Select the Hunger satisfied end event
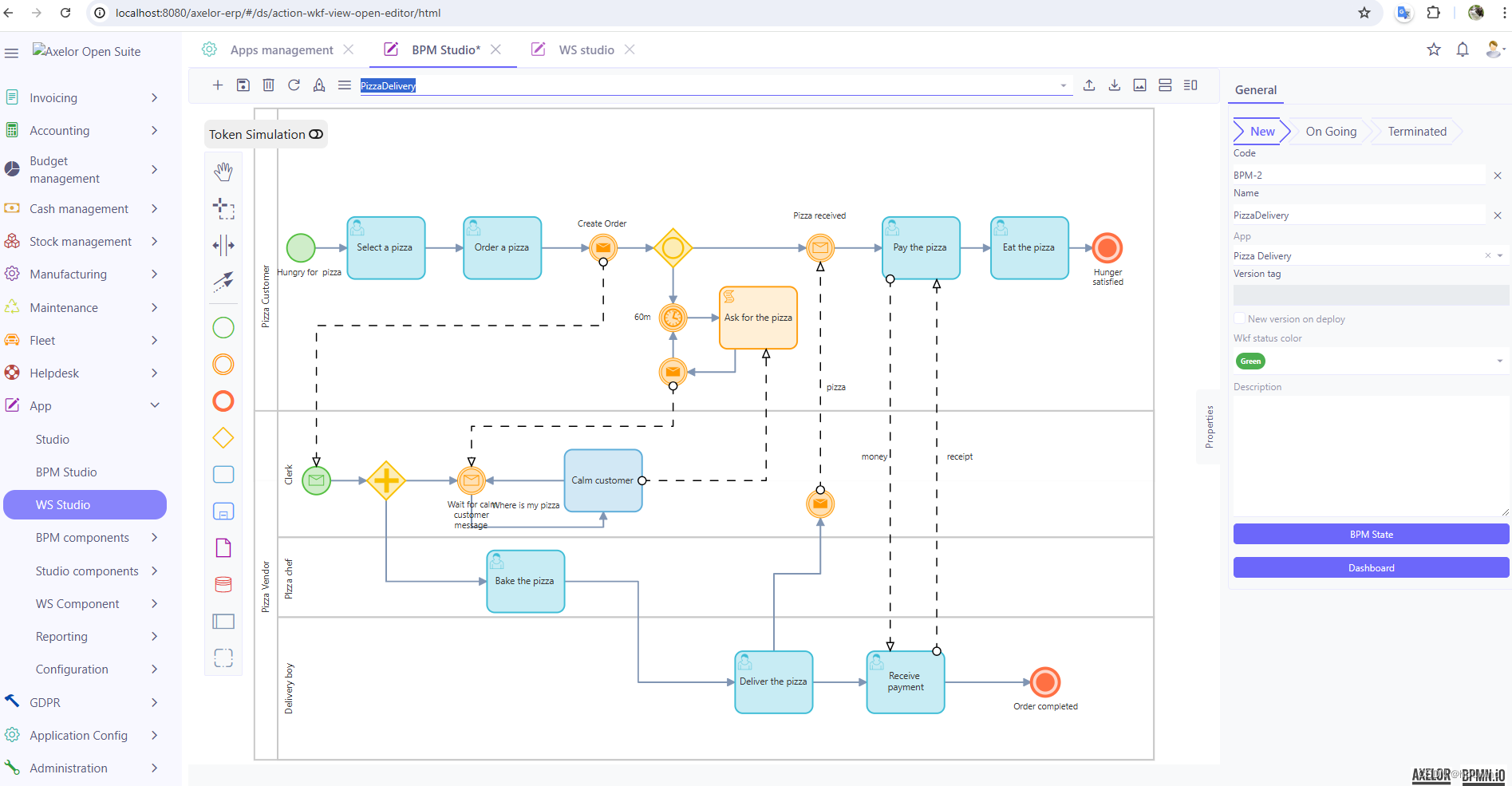This screenshot has width=1512, height=786. 1107,248
